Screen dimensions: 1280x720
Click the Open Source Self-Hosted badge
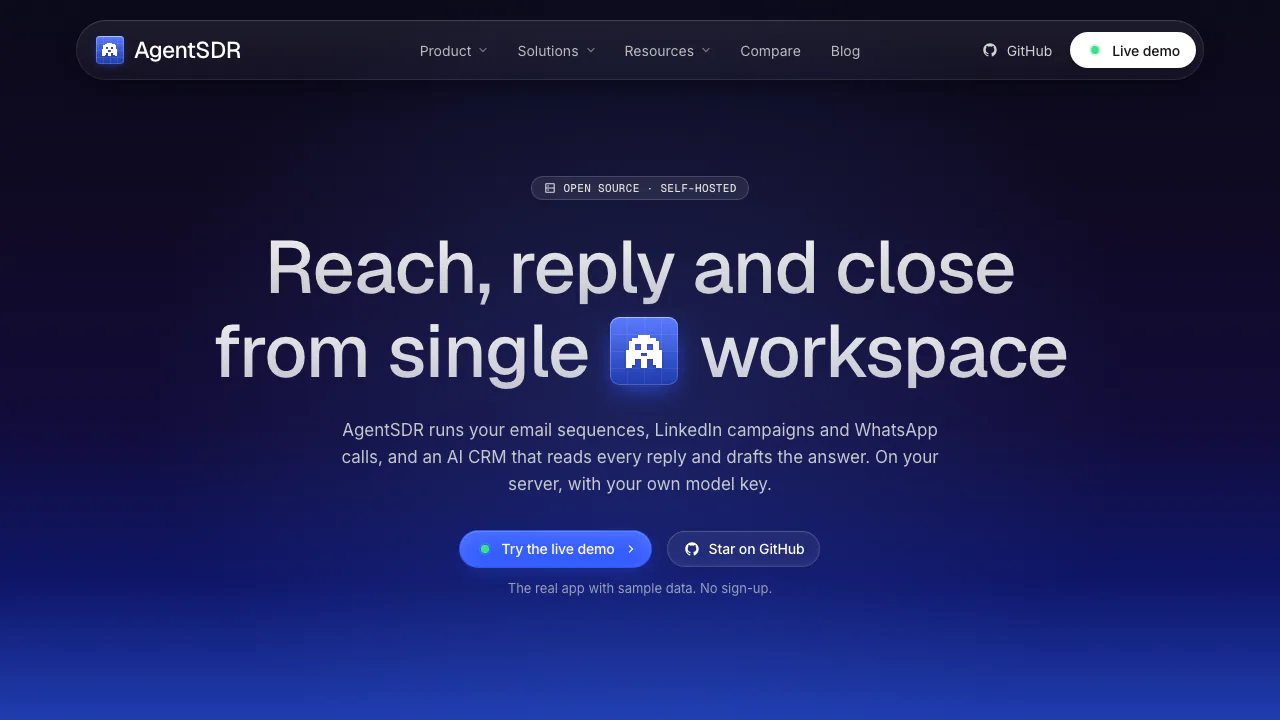click(x=640, y=188)
